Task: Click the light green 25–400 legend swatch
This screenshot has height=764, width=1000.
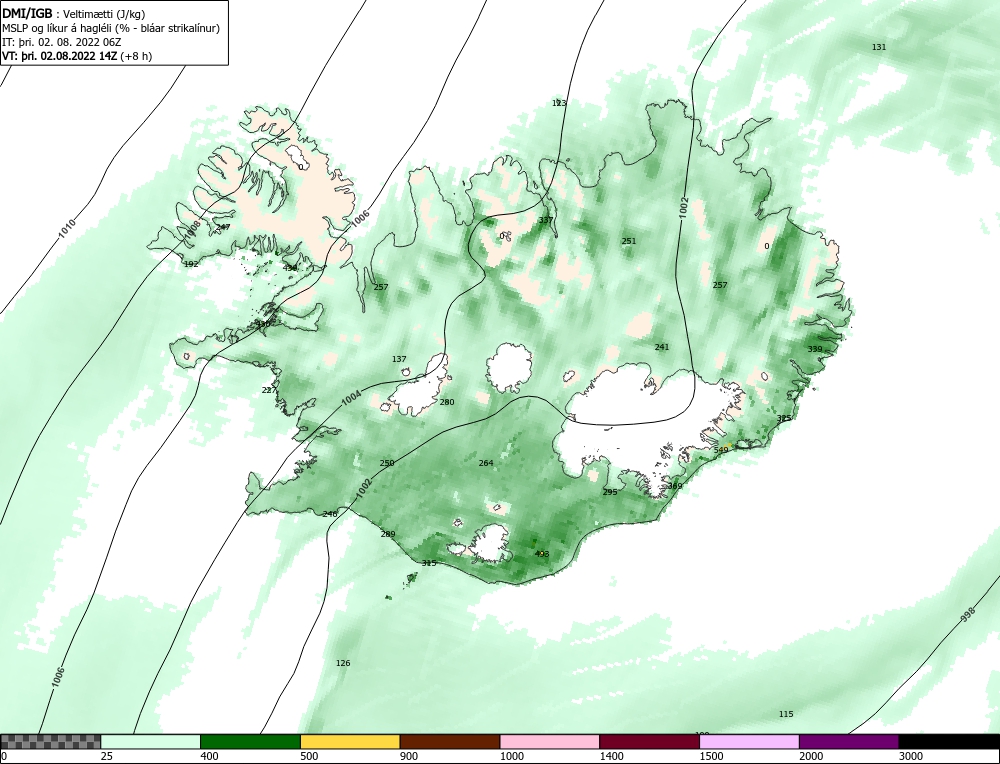Action: point(151,741)
